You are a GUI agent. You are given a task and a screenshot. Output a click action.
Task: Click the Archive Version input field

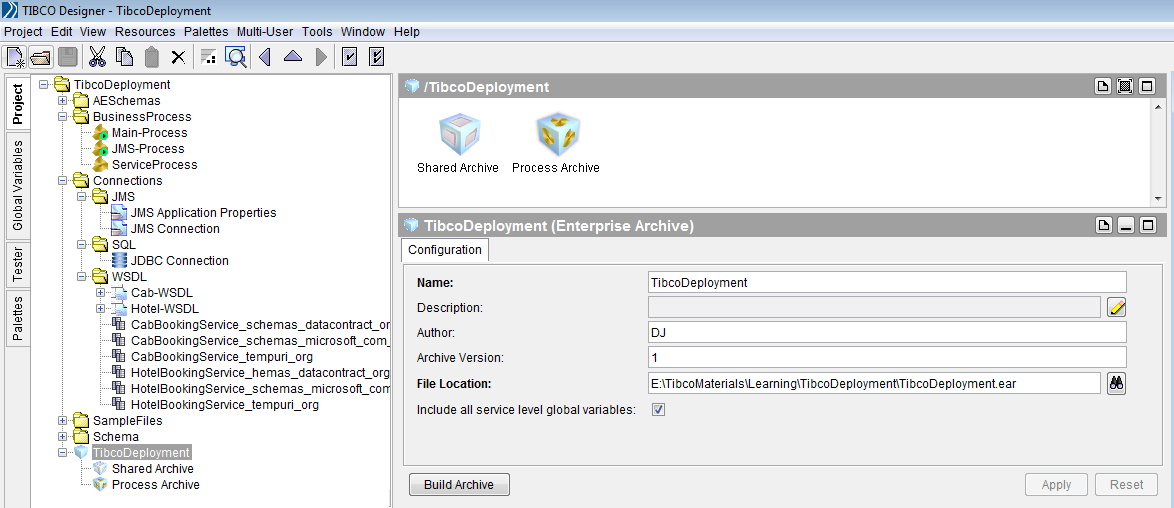(887, 357)
